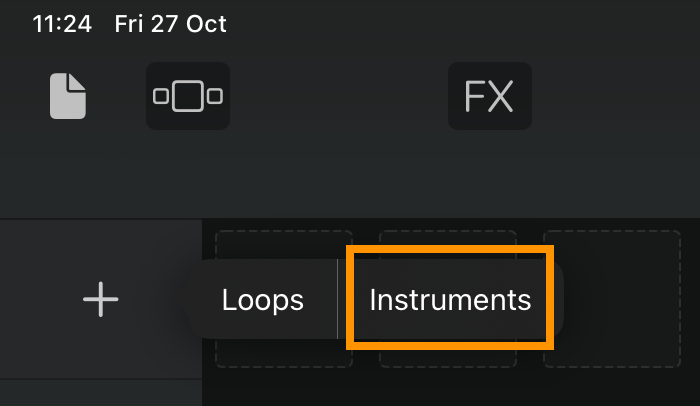Viewport: 700px width, 406px height.
Task: Click the empty track header below plus
Action: coord(101,393)
